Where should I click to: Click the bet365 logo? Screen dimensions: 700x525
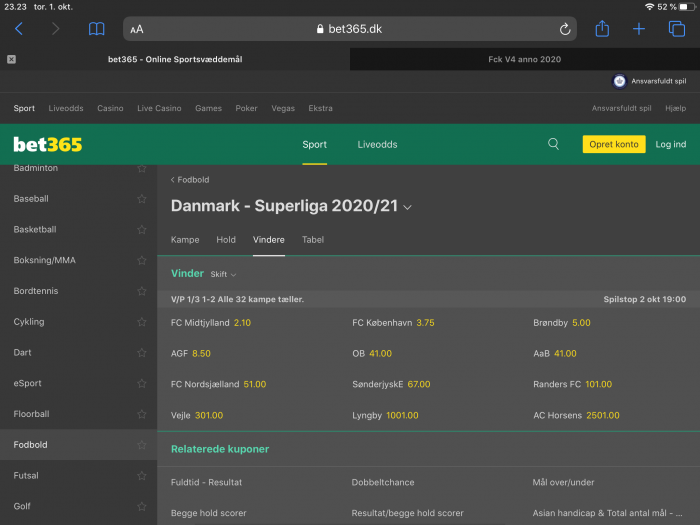tap(48, 144)
